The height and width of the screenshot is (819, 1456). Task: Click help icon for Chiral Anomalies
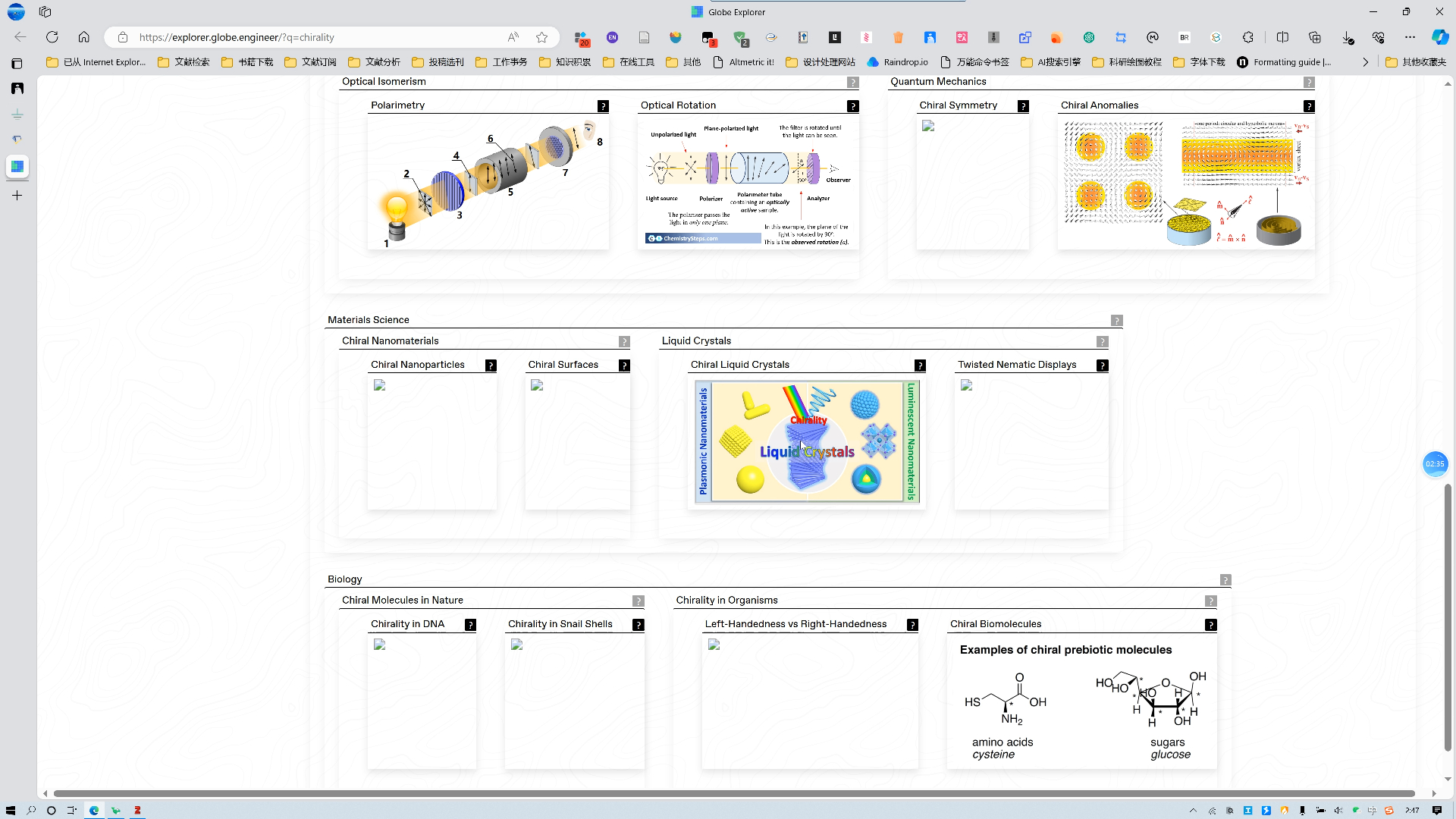[x=1309, y=106]
